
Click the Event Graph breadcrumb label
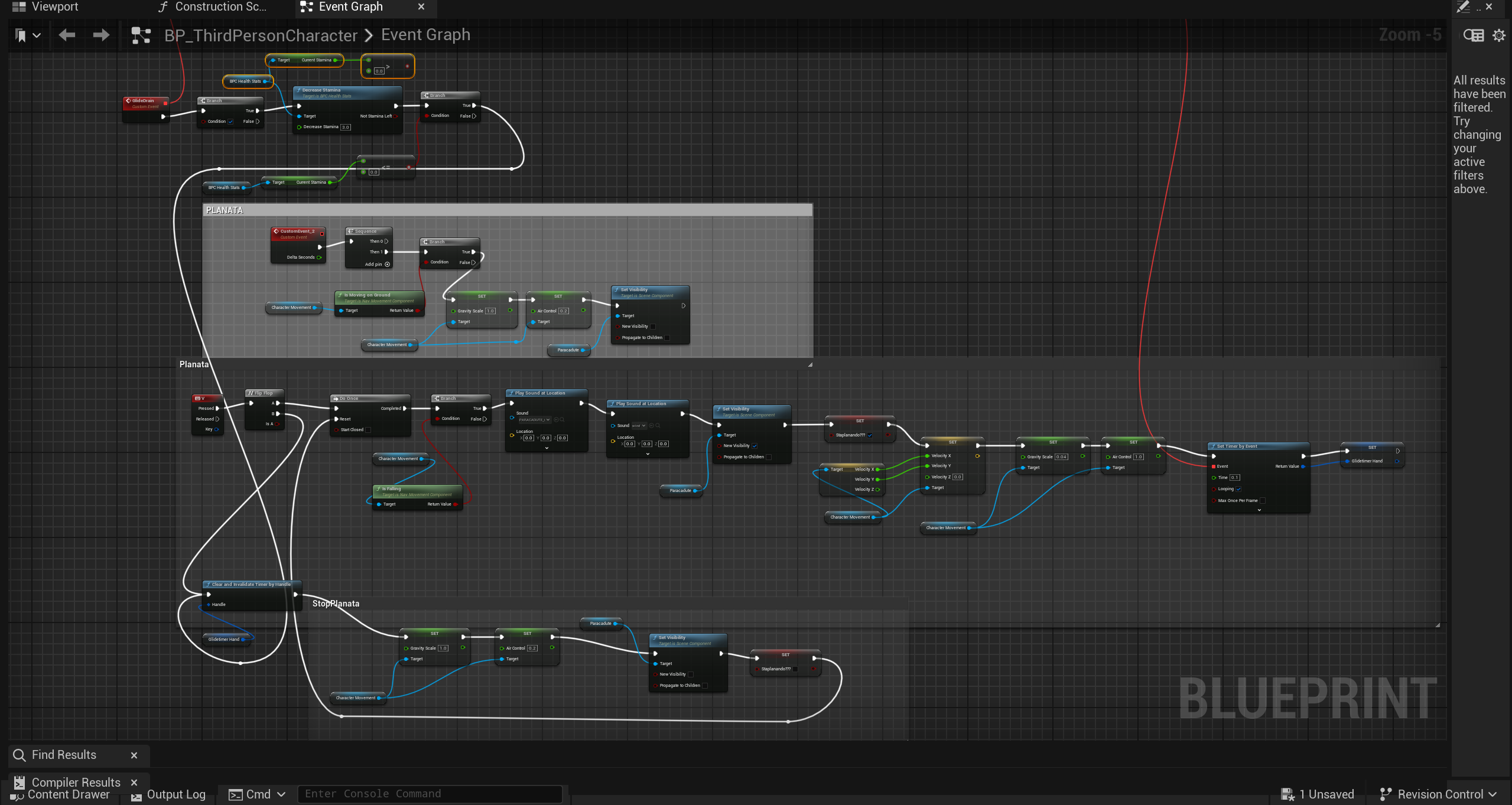coord(425,35)
